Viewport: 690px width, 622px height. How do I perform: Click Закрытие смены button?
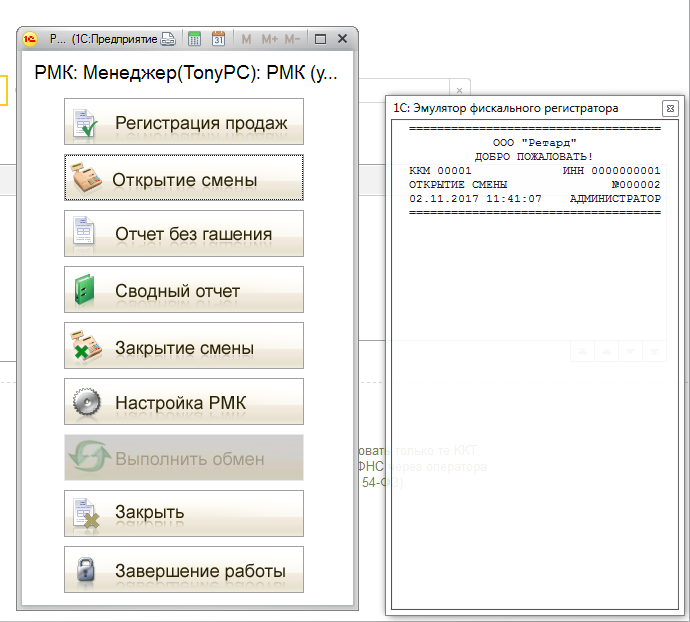[184, 346]
